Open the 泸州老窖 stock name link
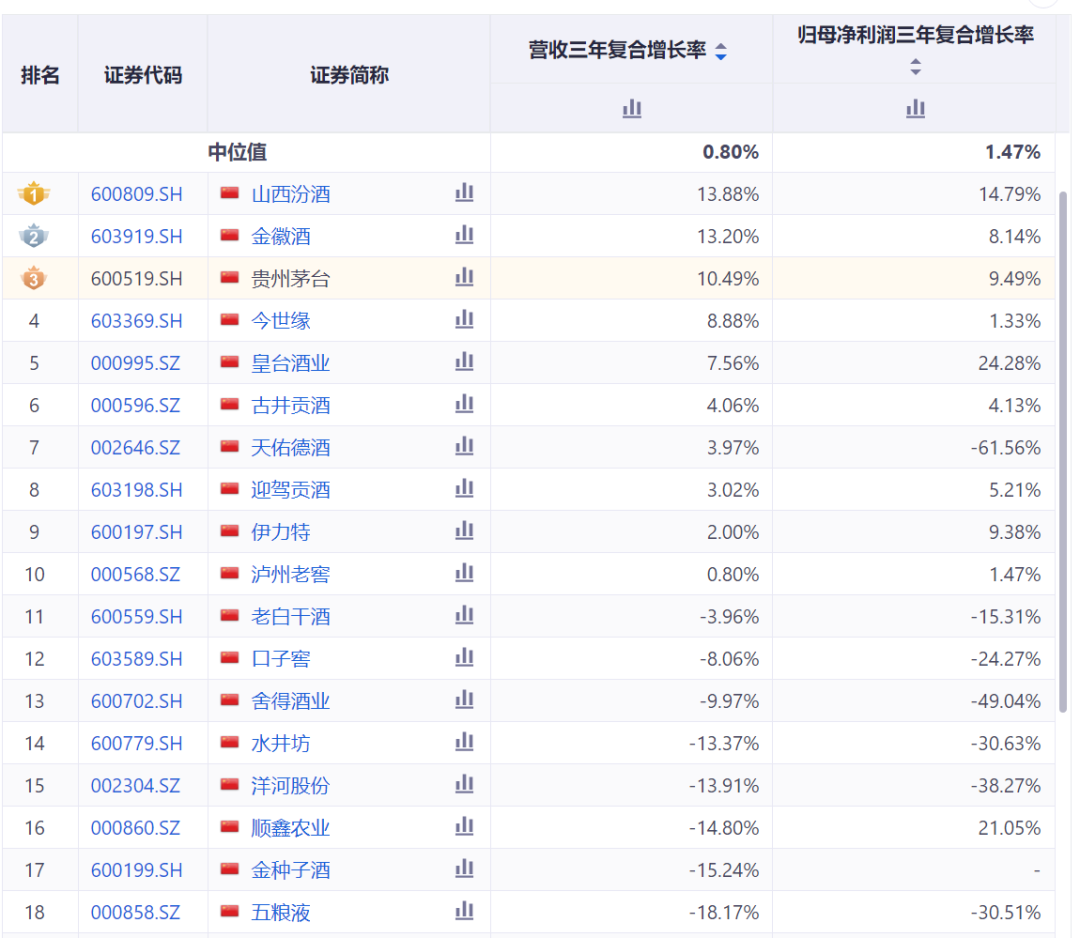The image size is (1080, 938). click(x=291, y=574)
